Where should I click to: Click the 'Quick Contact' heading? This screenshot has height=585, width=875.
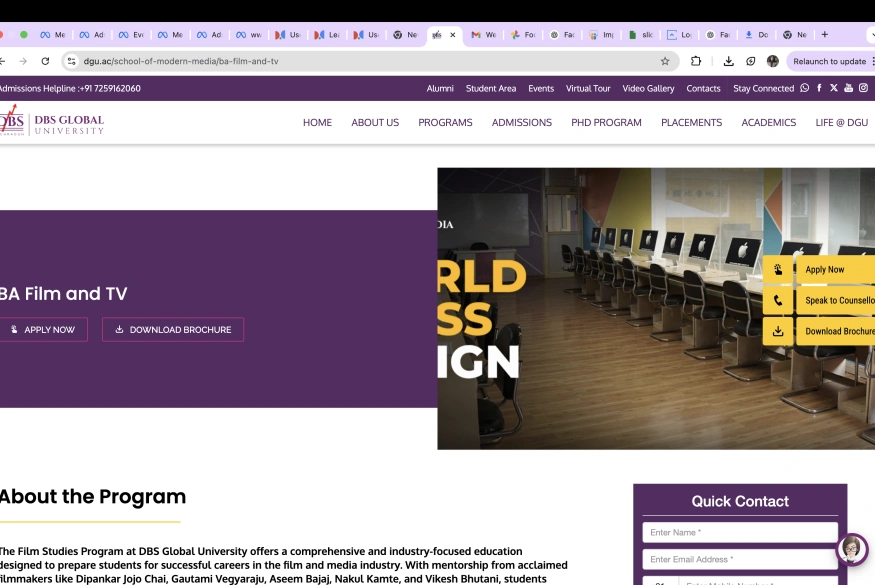pyautogui.click(x=740, y=501)
